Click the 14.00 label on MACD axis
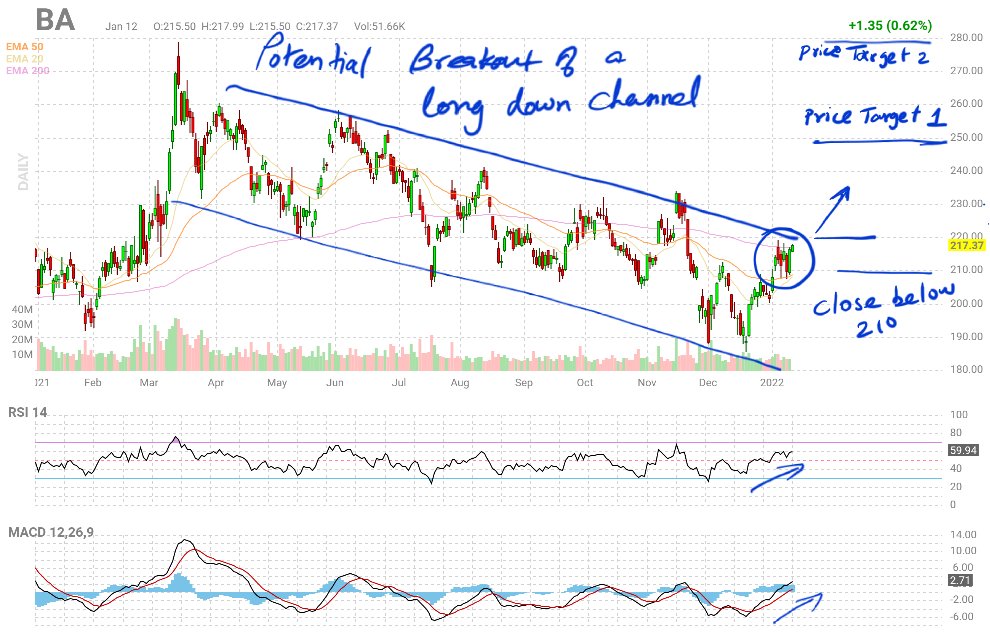990x640 pixels. [962, 535]
